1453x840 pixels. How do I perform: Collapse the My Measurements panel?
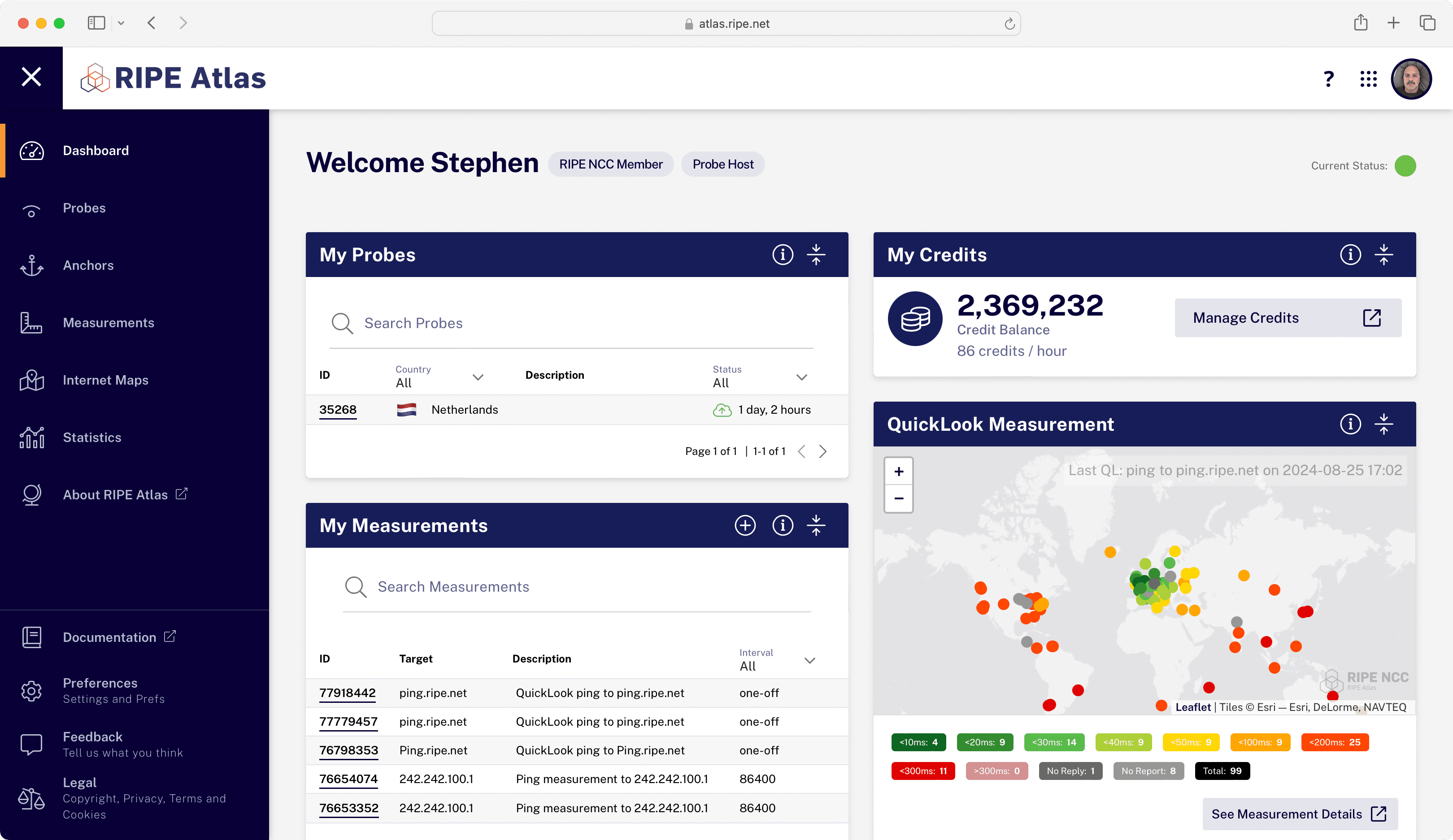817,525
